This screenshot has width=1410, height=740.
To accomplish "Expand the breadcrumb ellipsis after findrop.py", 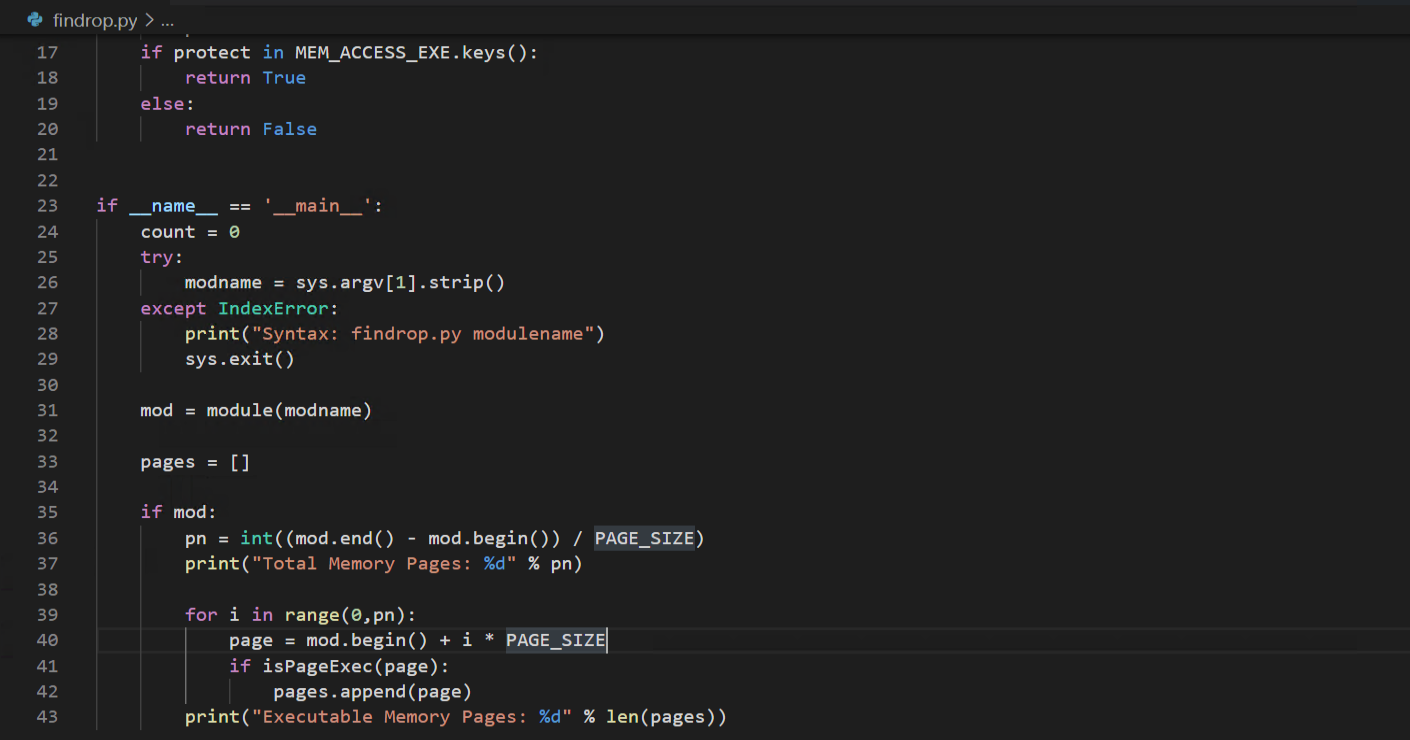I will [x=168, y=20].
